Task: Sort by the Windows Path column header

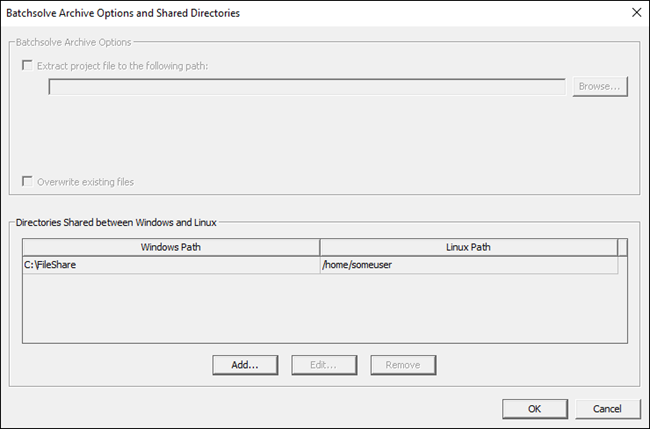Action: (x=170, y=247)
